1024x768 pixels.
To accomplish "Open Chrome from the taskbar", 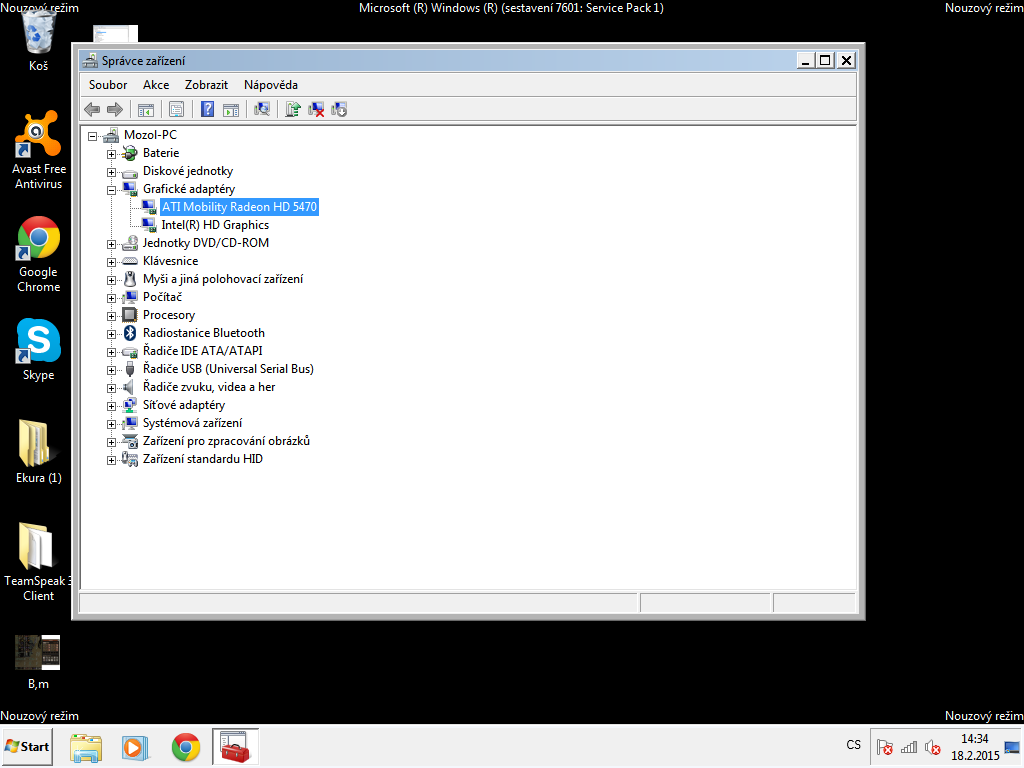I will [185, 747].
